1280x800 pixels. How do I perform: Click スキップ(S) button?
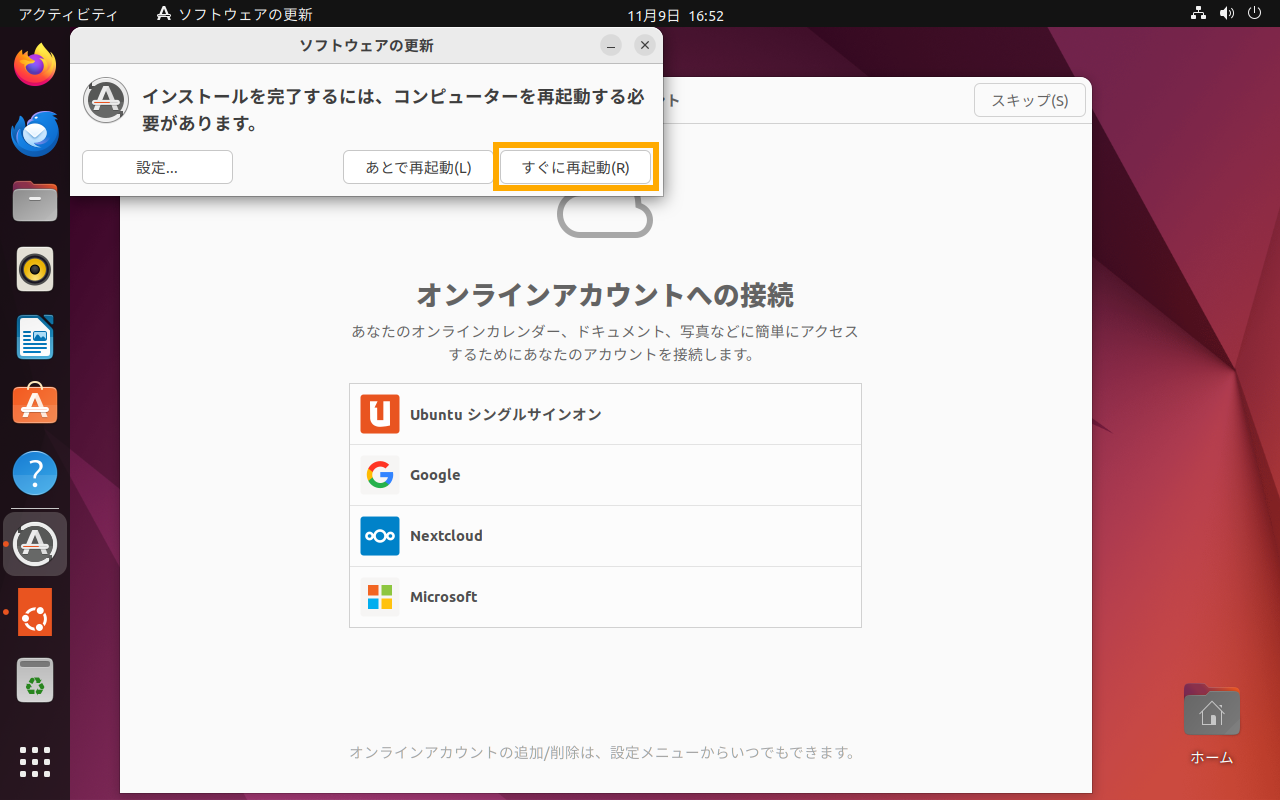pyautogui.click(x=1030, y=100)
